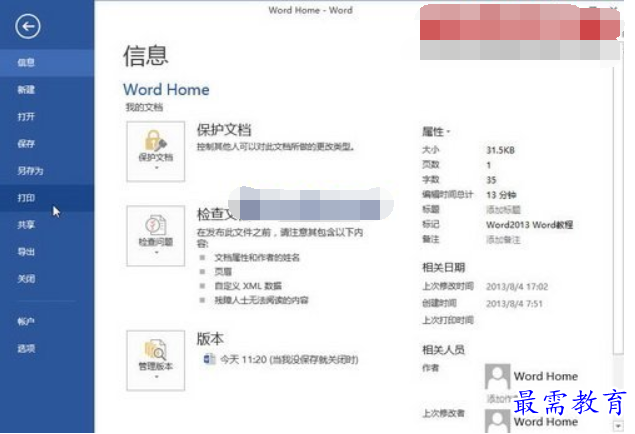The image size is (635, 434).
Task: Click the vertical scrollbar track
Action: coord(618,387)
